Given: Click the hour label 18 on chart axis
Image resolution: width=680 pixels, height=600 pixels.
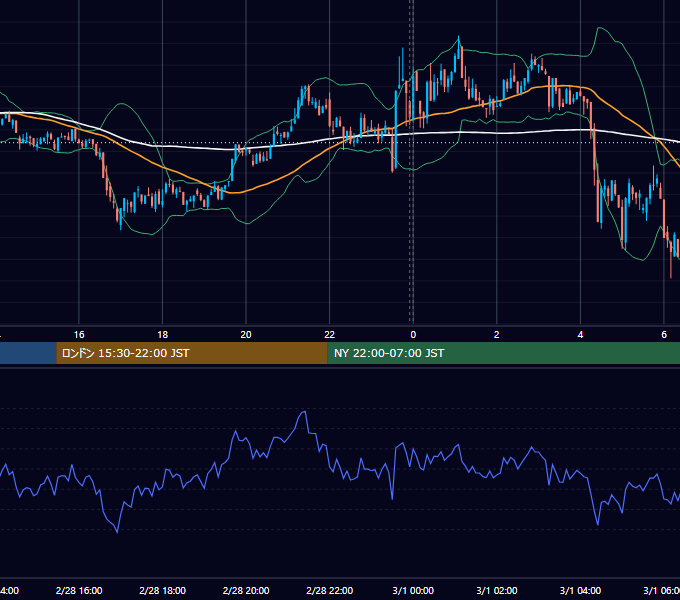Looking at the screenshot, I should [163, 335].
